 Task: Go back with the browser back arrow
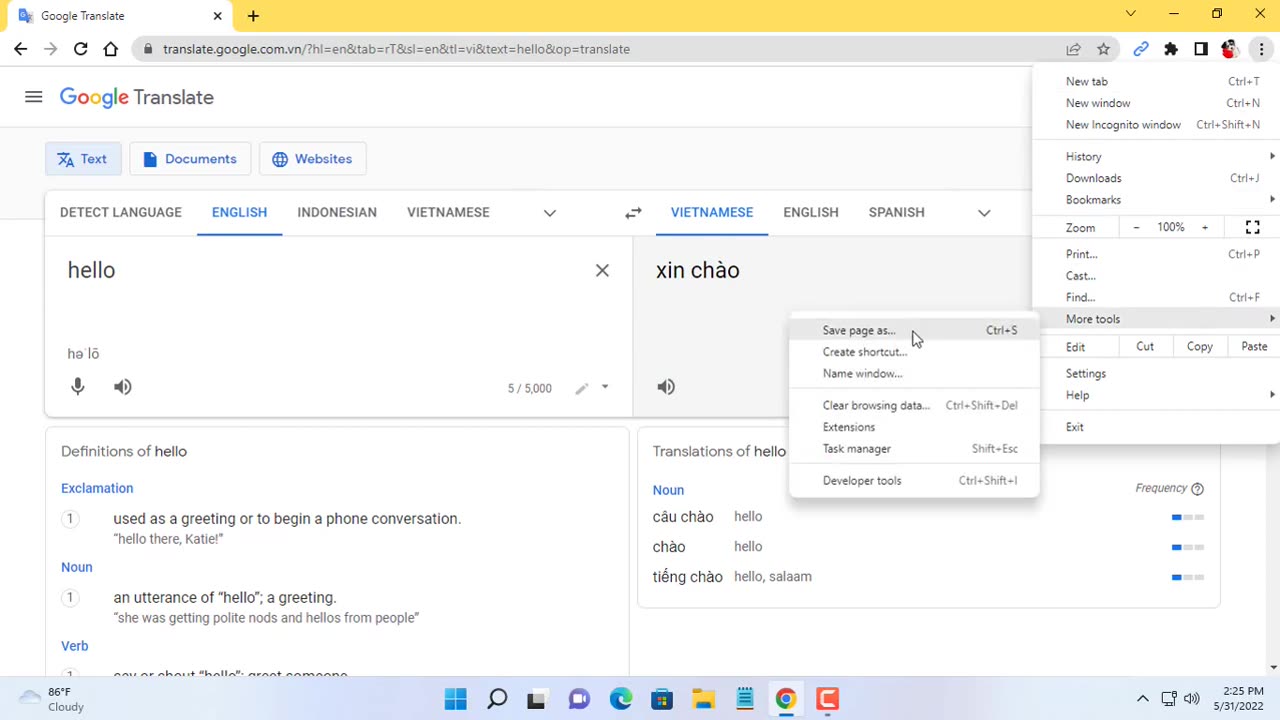pyautogui.click(x=21, y=49)
